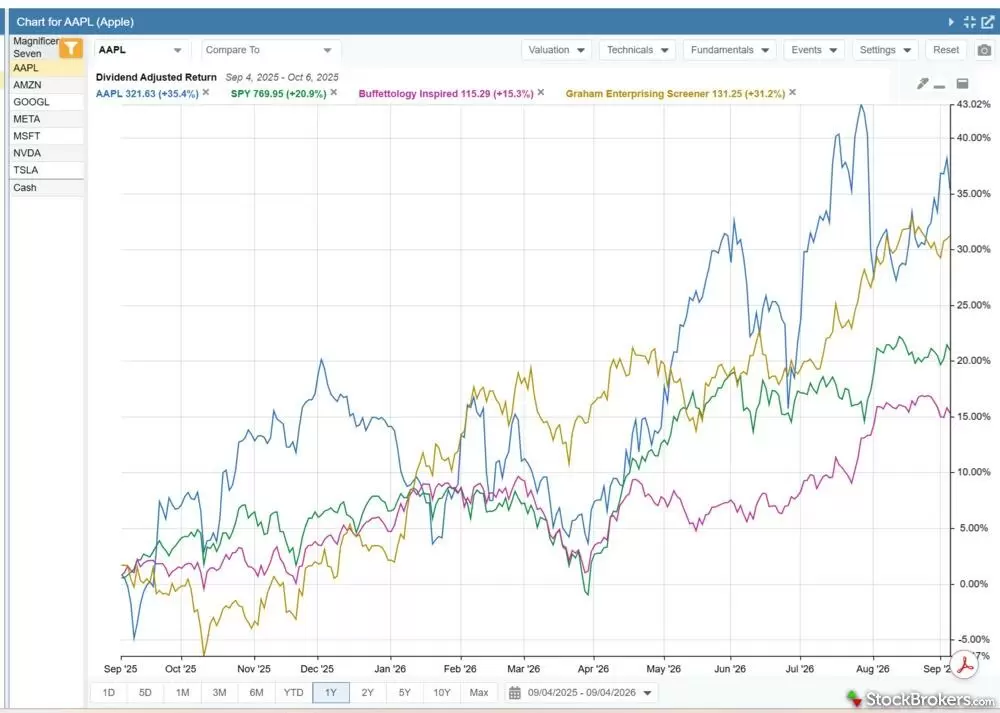
Task: Click the Dividend Adjusted Return heading
Action: [x=156, y=77]
